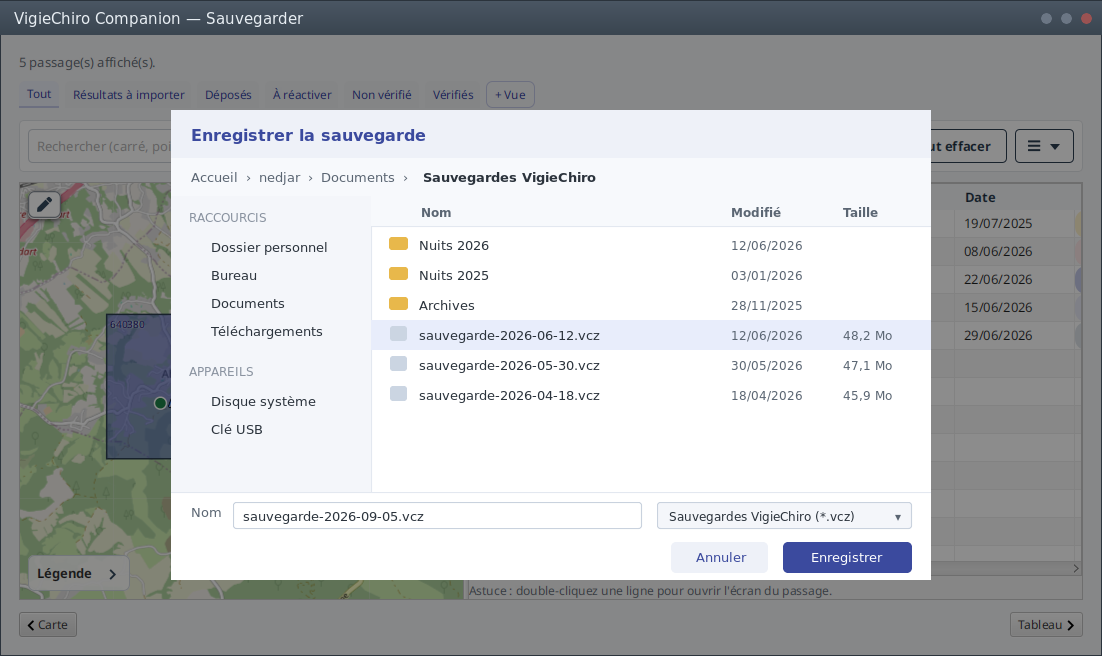Click the map square label 640380
Image resolution: width=1102 pixels, height=656 pixels.
(127, 324)
